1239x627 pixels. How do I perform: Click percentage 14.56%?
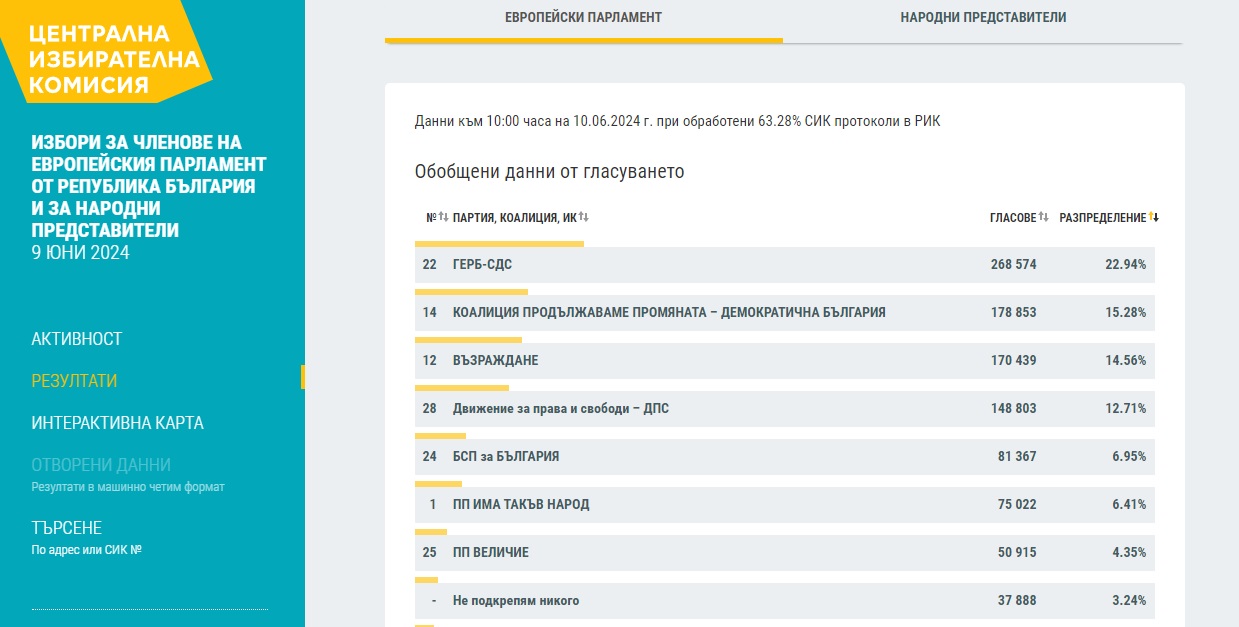(1126, 361)
